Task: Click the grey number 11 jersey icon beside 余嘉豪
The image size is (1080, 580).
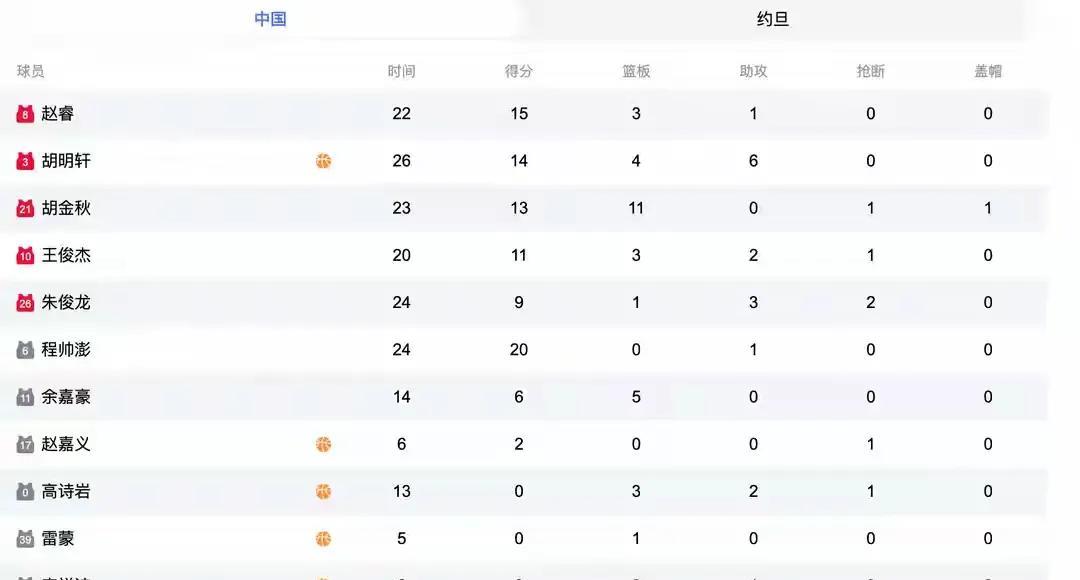Action: tap(26, 397)
